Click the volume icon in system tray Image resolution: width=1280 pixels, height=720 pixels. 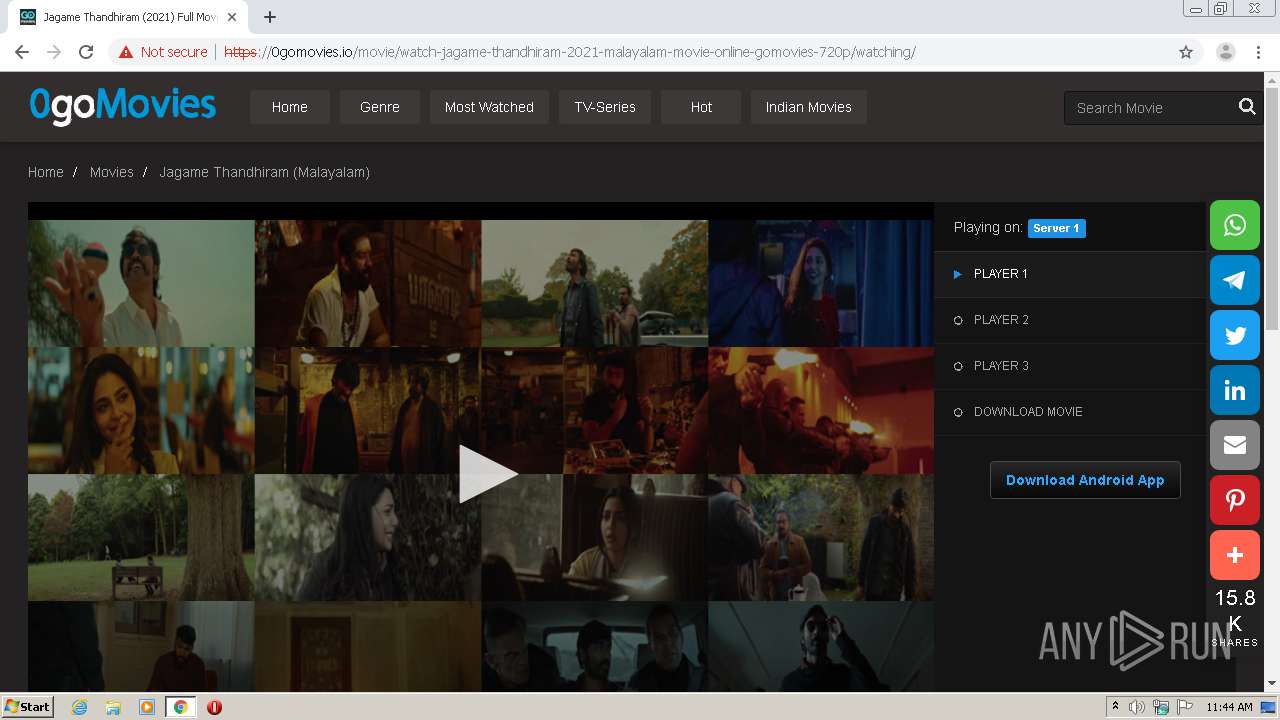click(1137, 707)
